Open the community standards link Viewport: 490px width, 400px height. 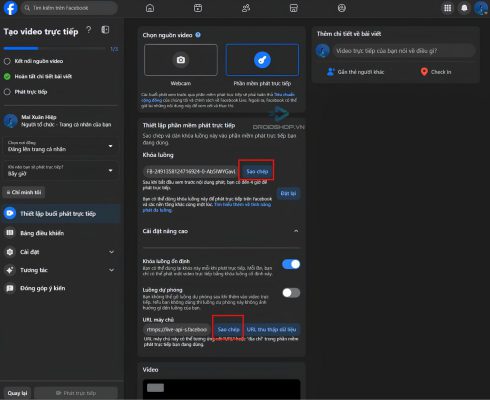[218, 97]
